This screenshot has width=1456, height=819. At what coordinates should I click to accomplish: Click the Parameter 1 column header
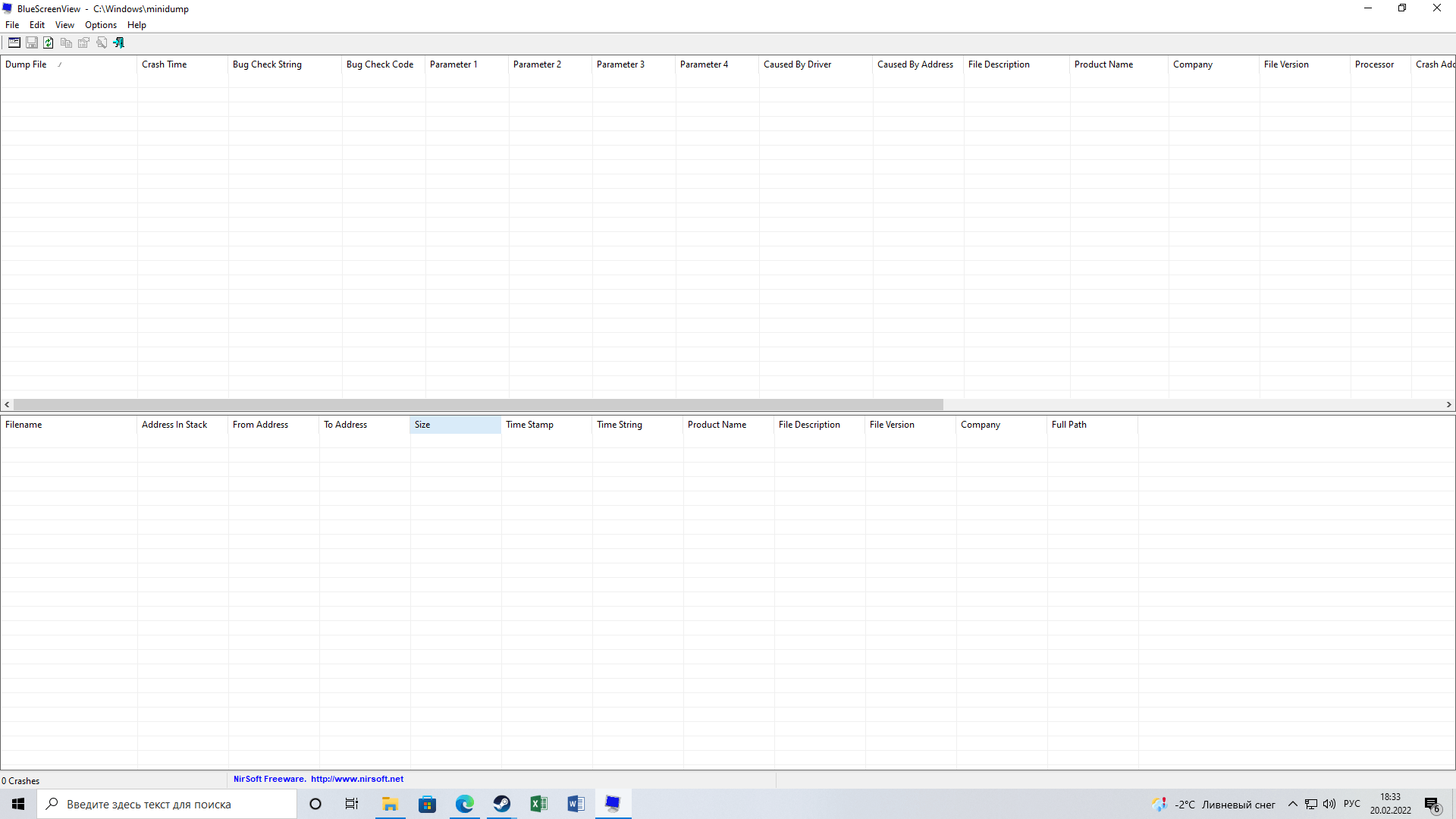[466, 64]
